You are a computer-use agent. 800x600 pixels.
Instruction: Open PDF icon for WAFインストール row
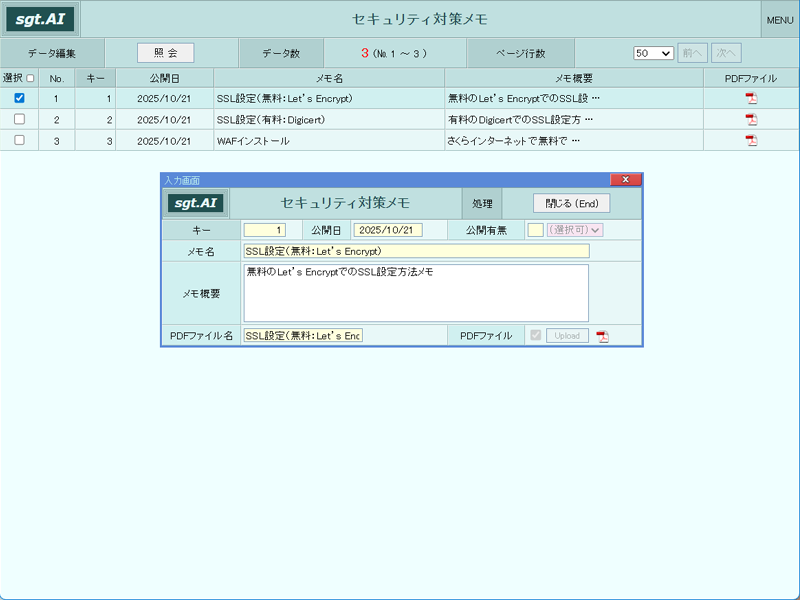751,140
